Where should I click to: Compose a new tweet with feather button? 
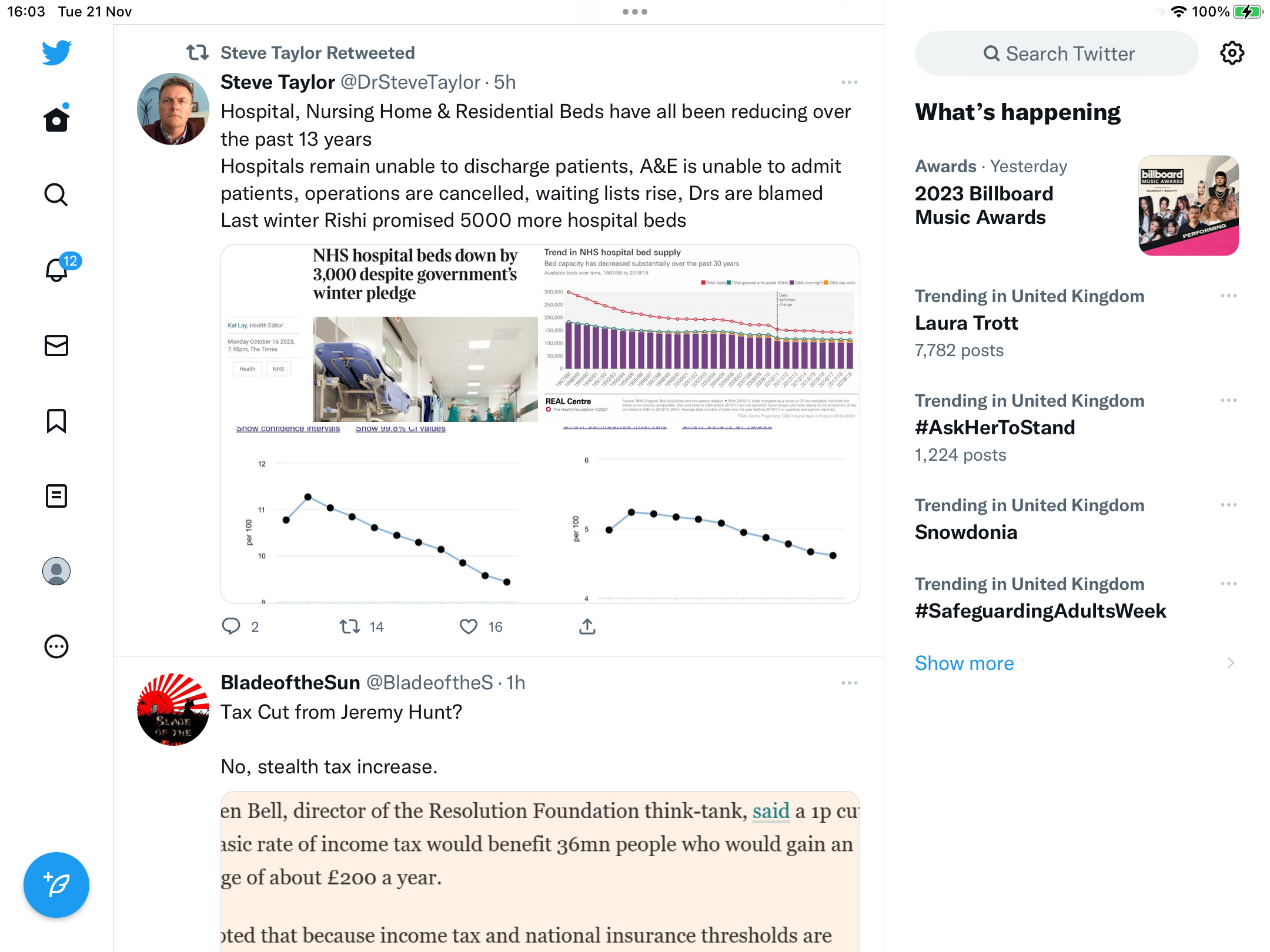click(56, 884)
